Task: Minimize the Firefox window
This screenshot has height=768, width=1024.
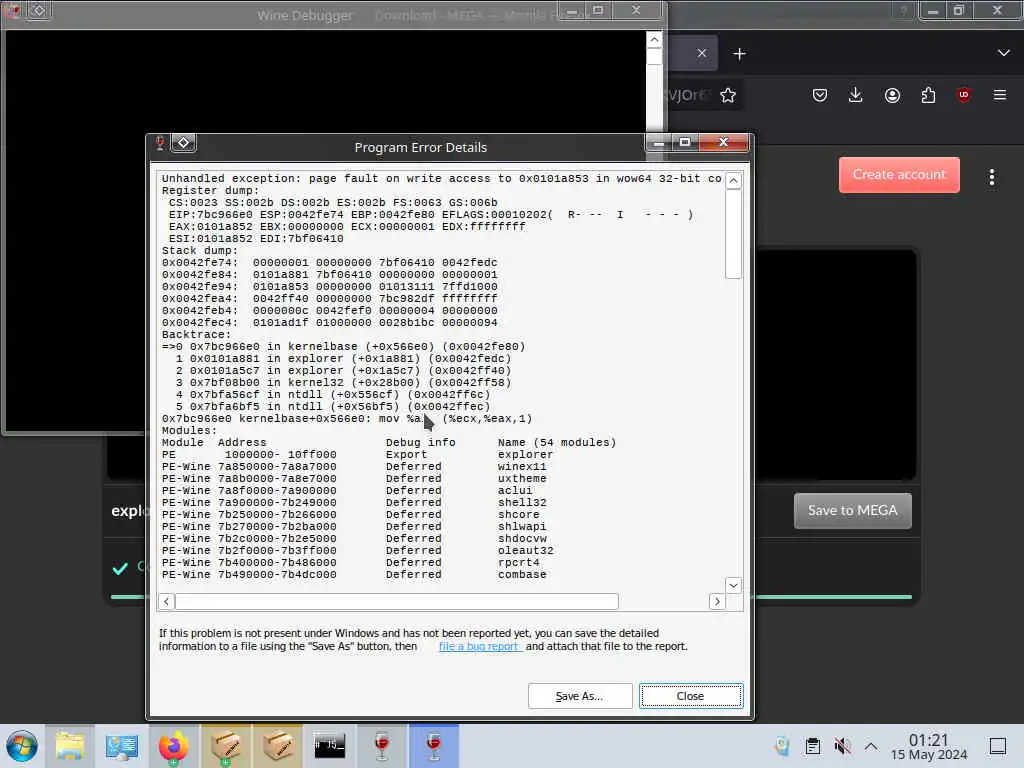Action: (x=933, y=10)
